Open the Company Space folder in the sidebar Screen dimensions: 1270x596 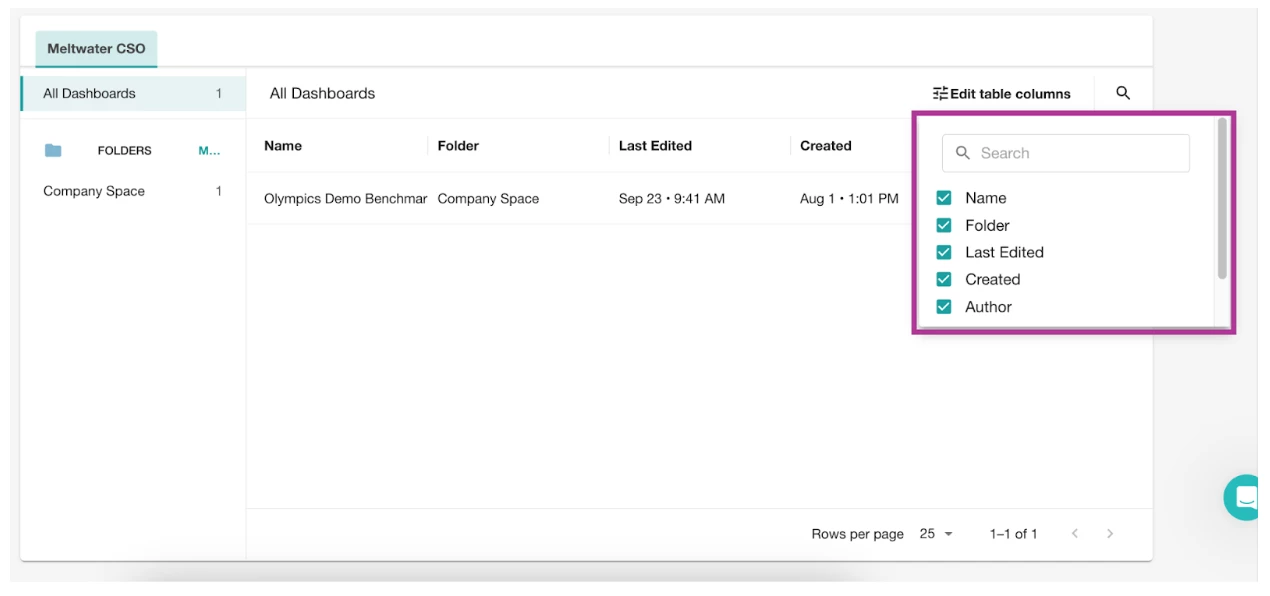click(94, 191)
